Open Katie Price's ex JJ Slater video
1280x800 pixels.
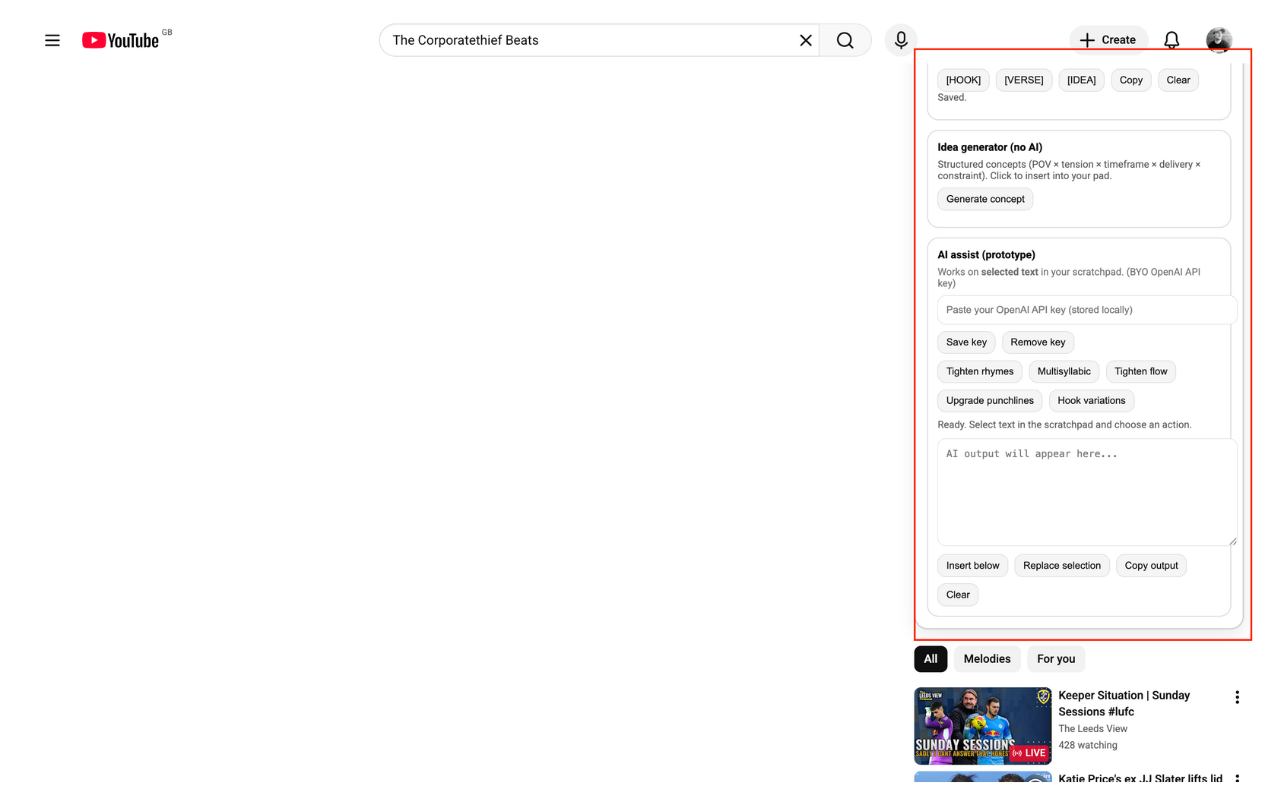(1140, 778)
